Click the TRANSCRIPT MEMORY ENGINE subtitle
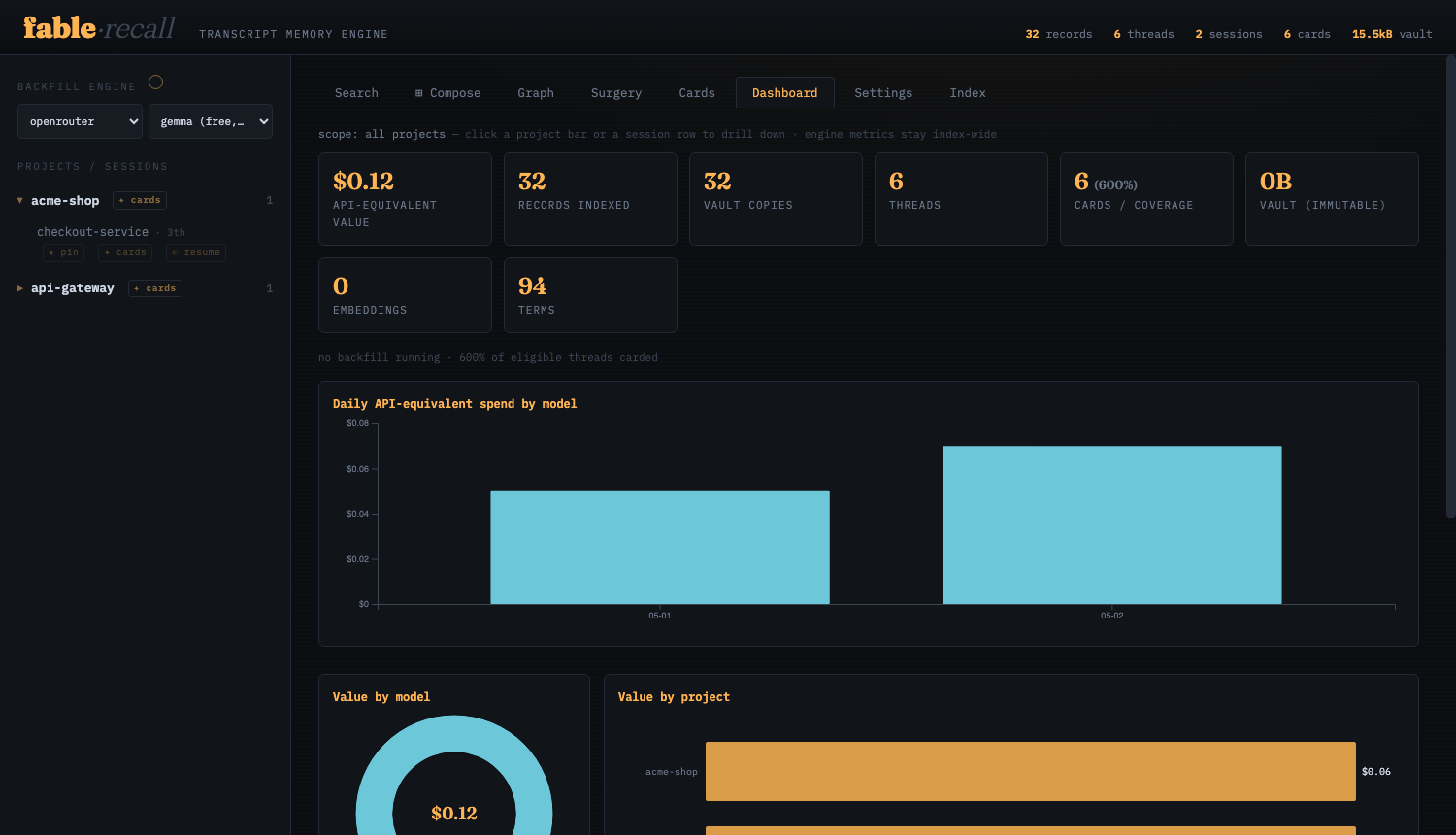The width and height of the screenshot is (1456, 835). click(x=293, y=34)
